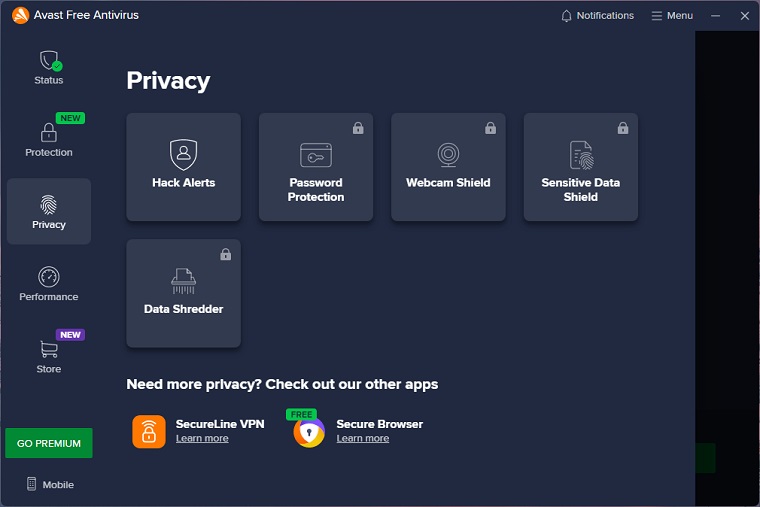Open the Performance gauge section

[x=48, y=284]
